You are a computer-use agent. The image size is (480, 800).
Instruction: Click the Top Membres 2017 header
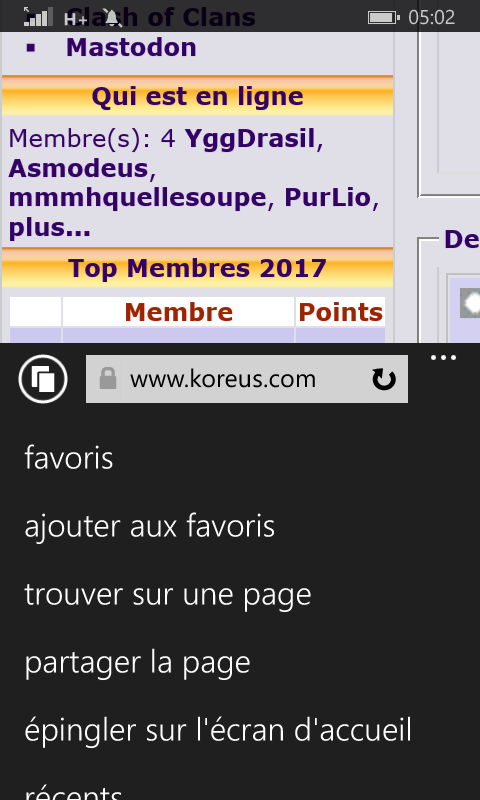[197, 268]
